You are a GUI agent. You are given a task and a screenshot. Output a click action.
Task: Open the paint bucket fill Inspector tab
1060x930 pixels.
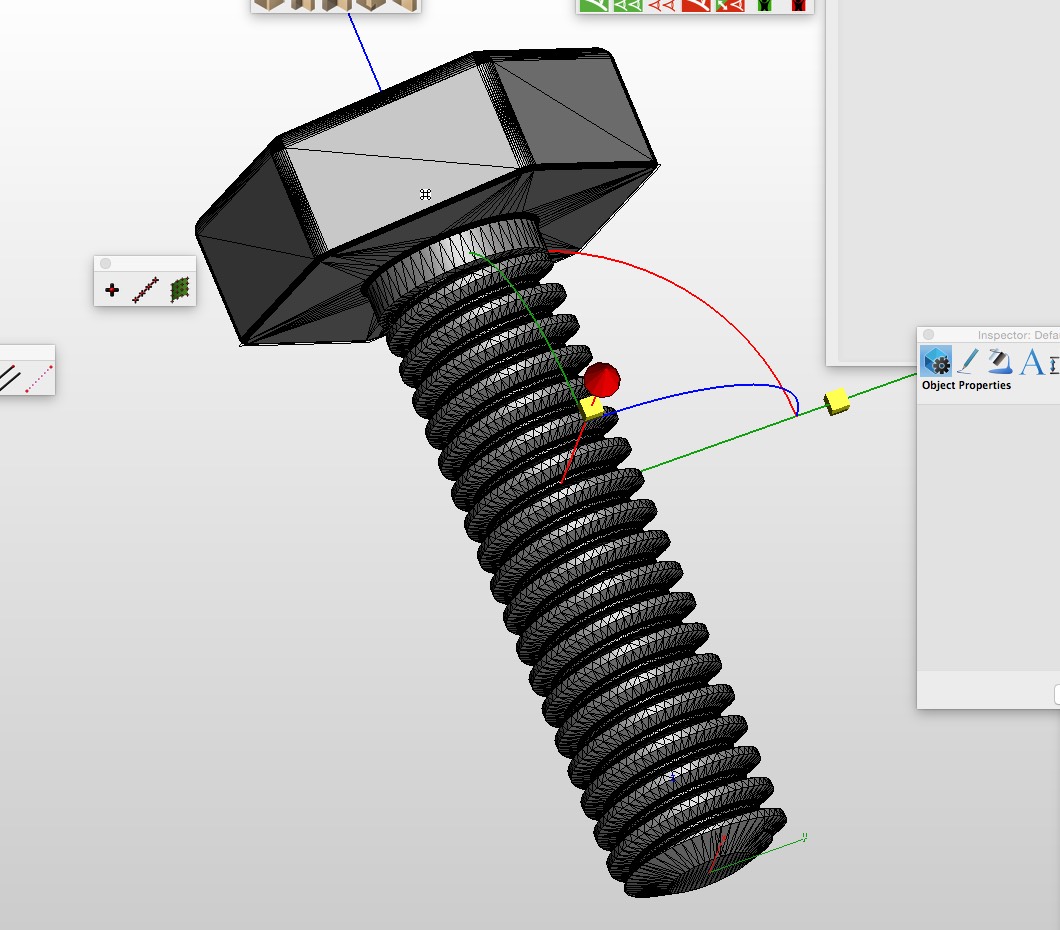(x=1000, y=361)
